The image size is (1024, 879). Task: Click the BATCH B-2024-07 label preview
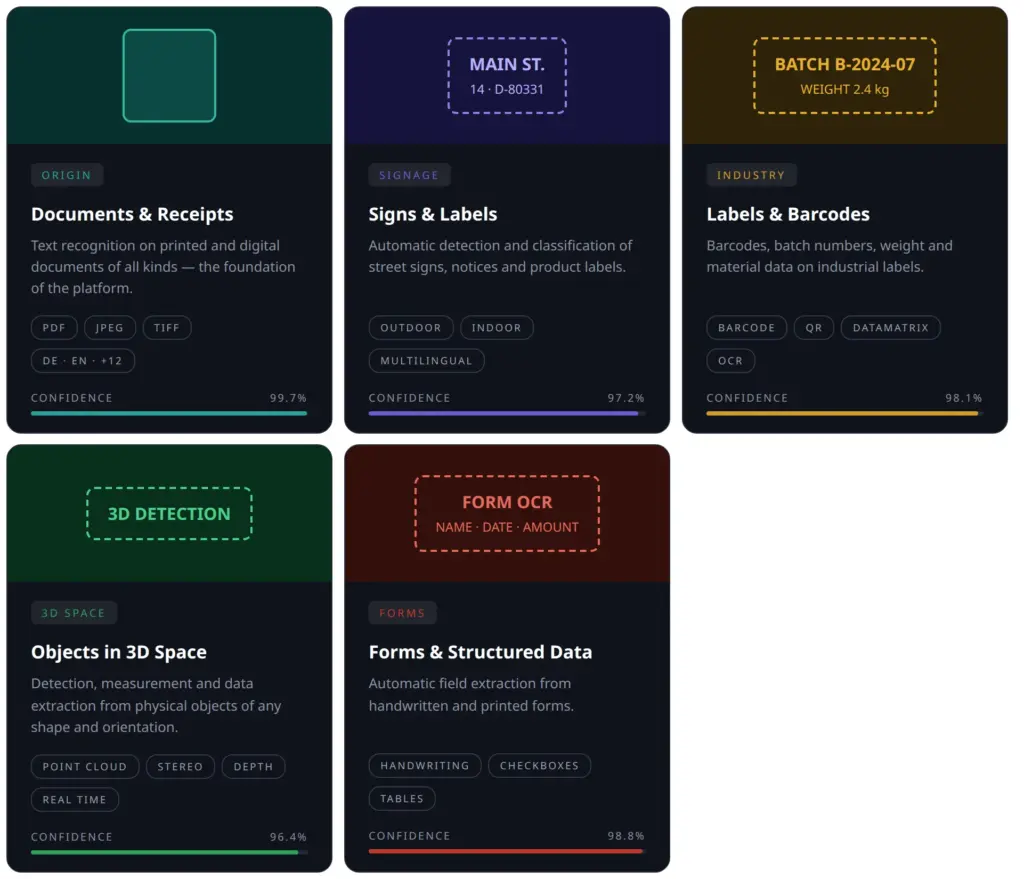click(844, 76)
